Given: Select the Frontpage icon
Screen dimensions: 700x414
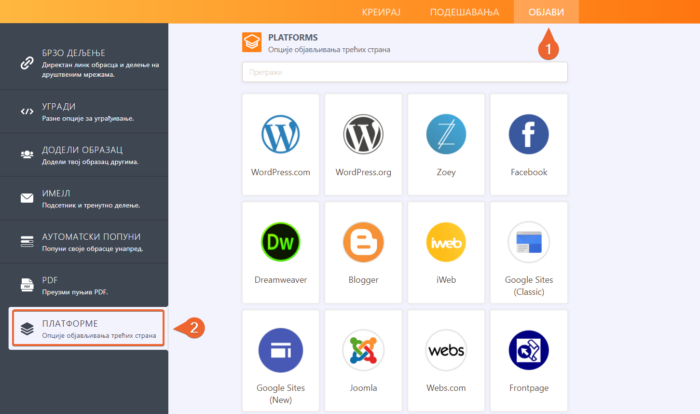Looking at the screenshot, I should 529,350.
